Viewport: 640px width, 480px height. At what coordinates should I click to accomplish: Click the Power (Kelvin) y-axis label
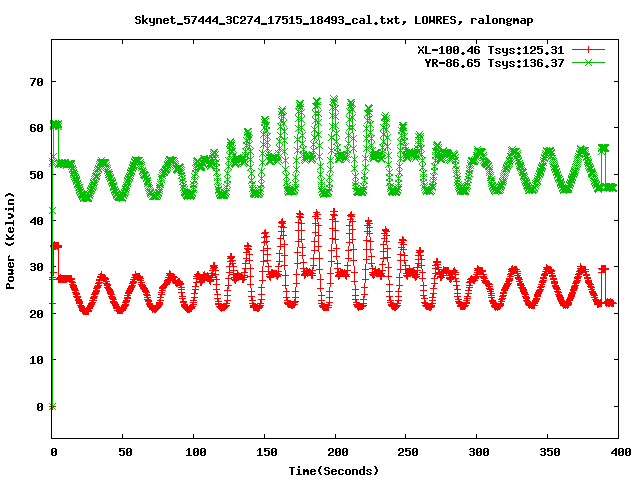coord(10,241)
